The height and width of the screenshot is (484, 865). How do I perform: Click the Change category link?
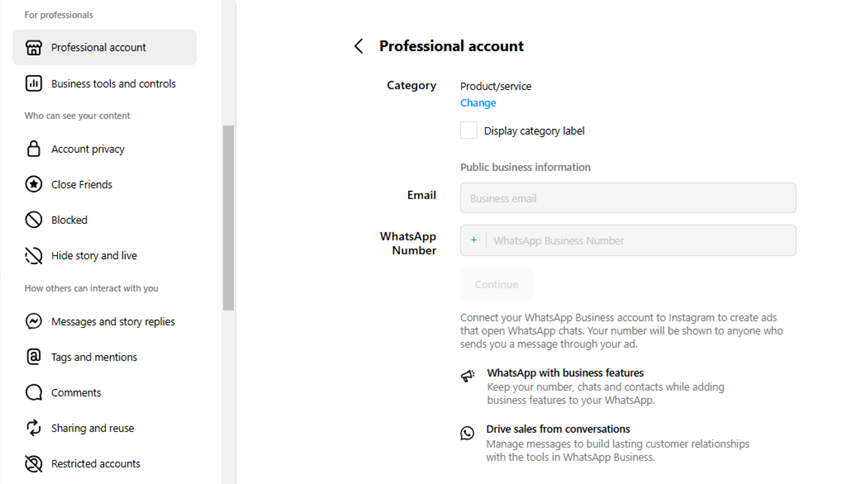(x=478, y=103)
